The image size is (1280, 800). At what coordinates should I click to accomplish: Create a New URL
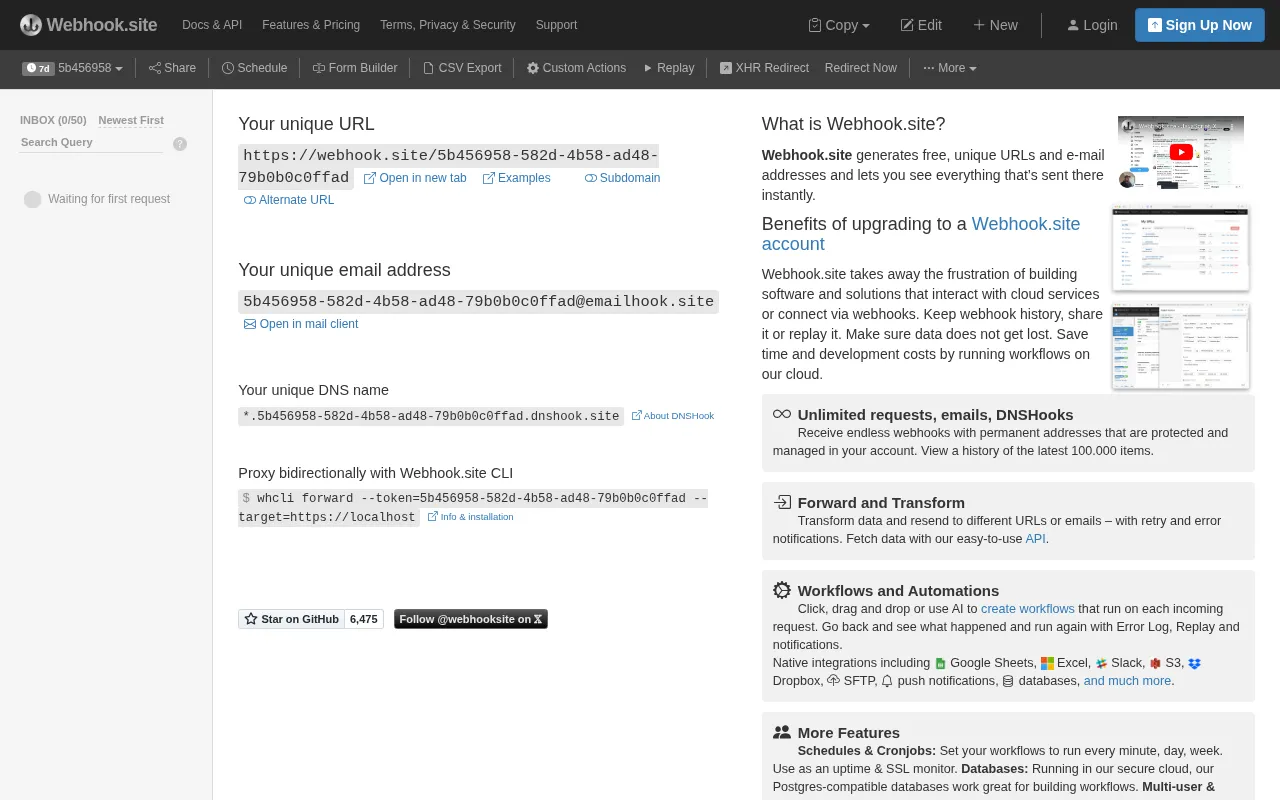[995, 25]
